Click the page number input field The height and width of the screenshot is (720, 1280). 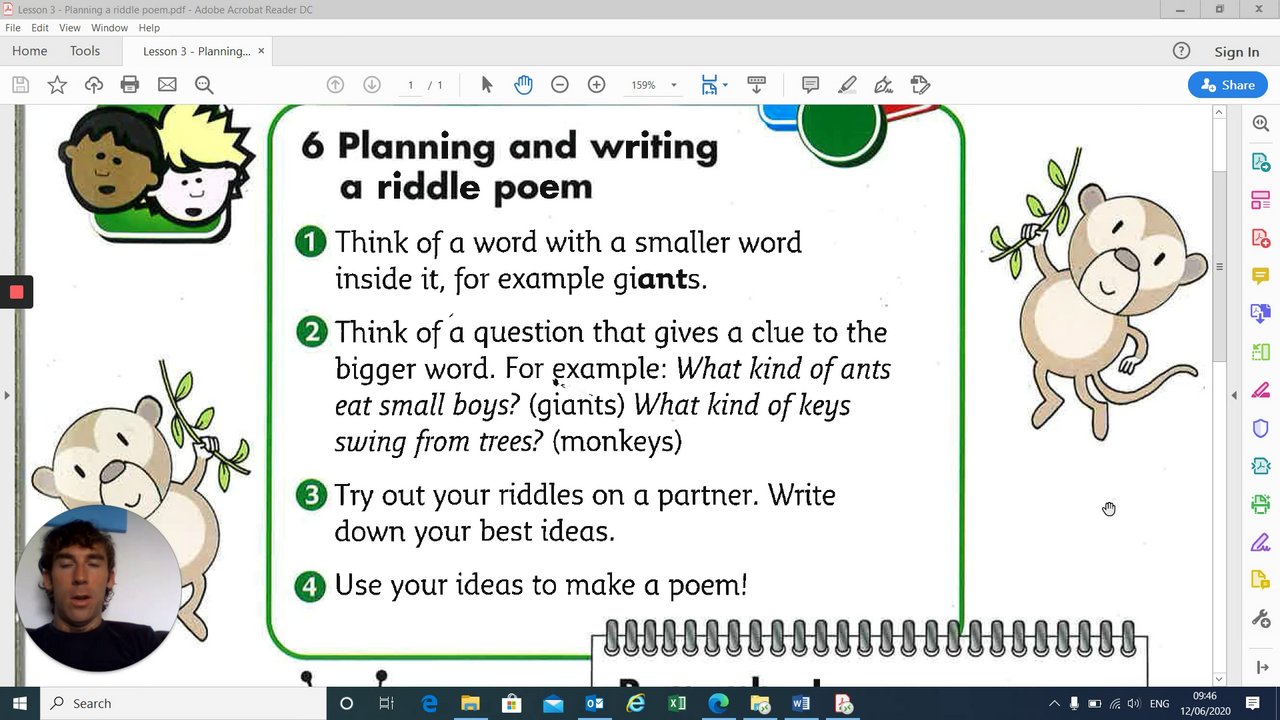coord(410,85)
